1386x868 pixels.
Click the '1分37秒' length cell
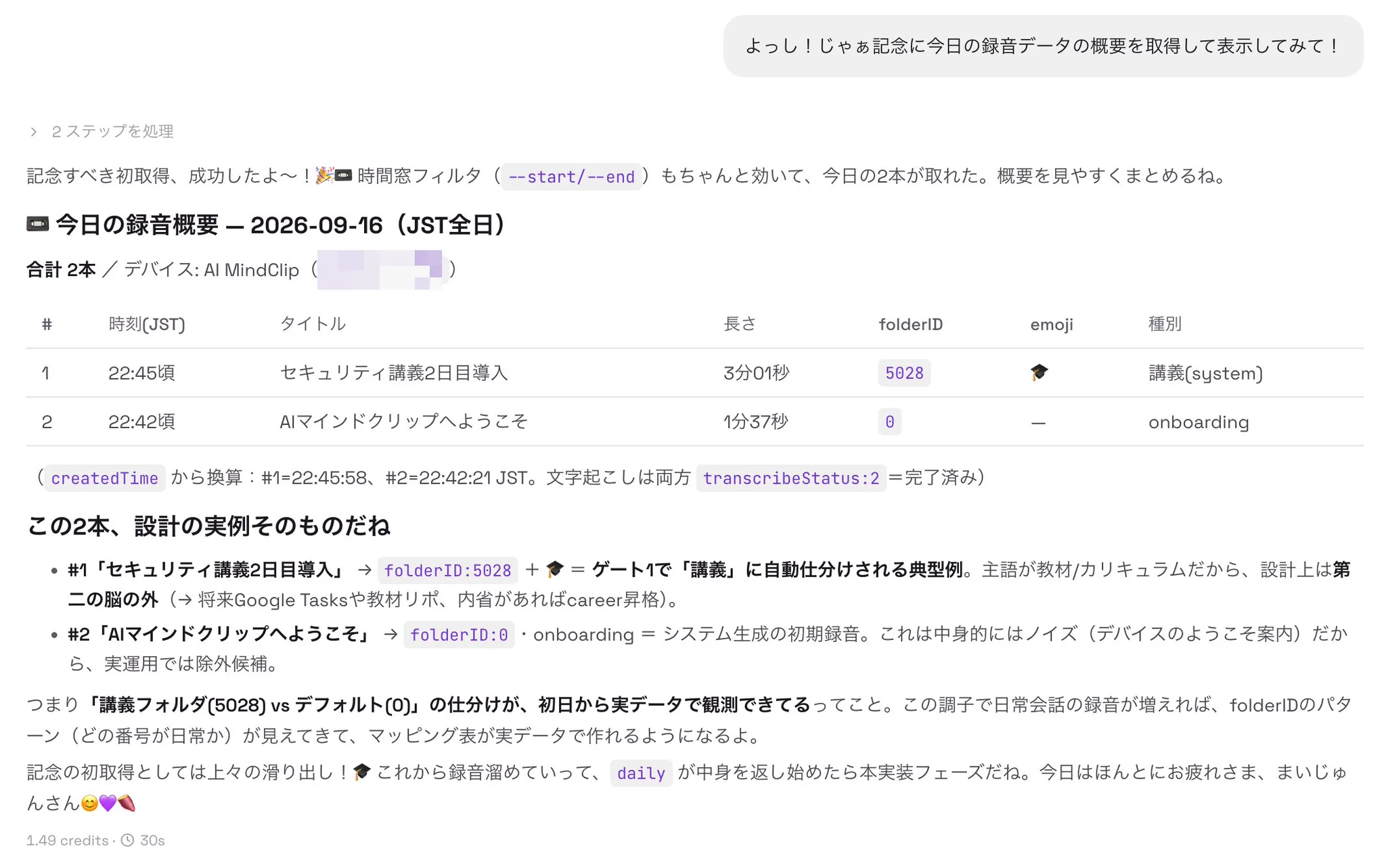756,421
